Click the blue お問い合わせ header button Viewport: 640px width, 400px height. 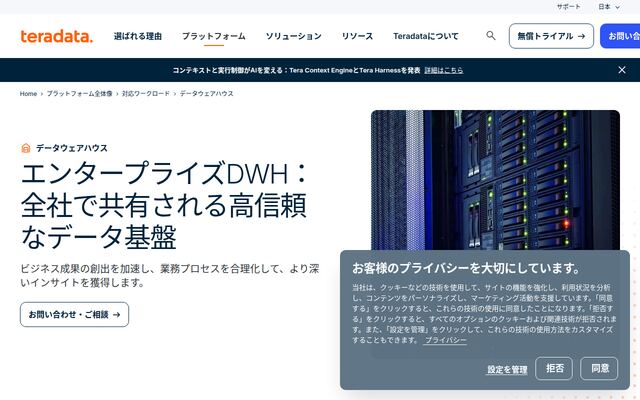pyautogui.click(x=620, y=36)
